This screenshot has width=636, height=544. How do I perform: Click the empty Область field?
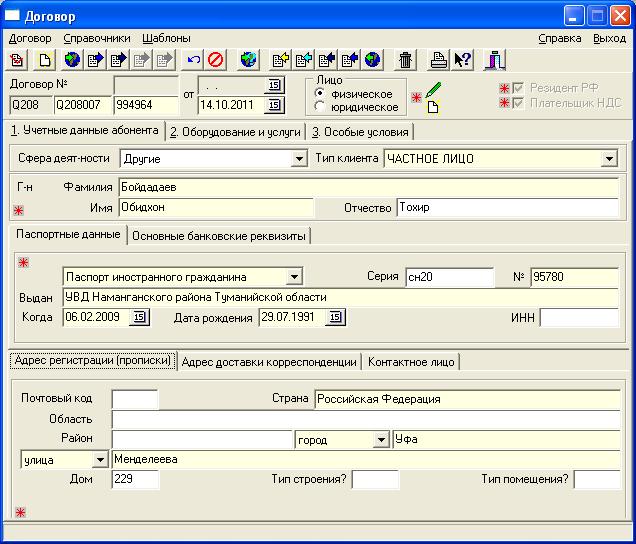[366, 419]
